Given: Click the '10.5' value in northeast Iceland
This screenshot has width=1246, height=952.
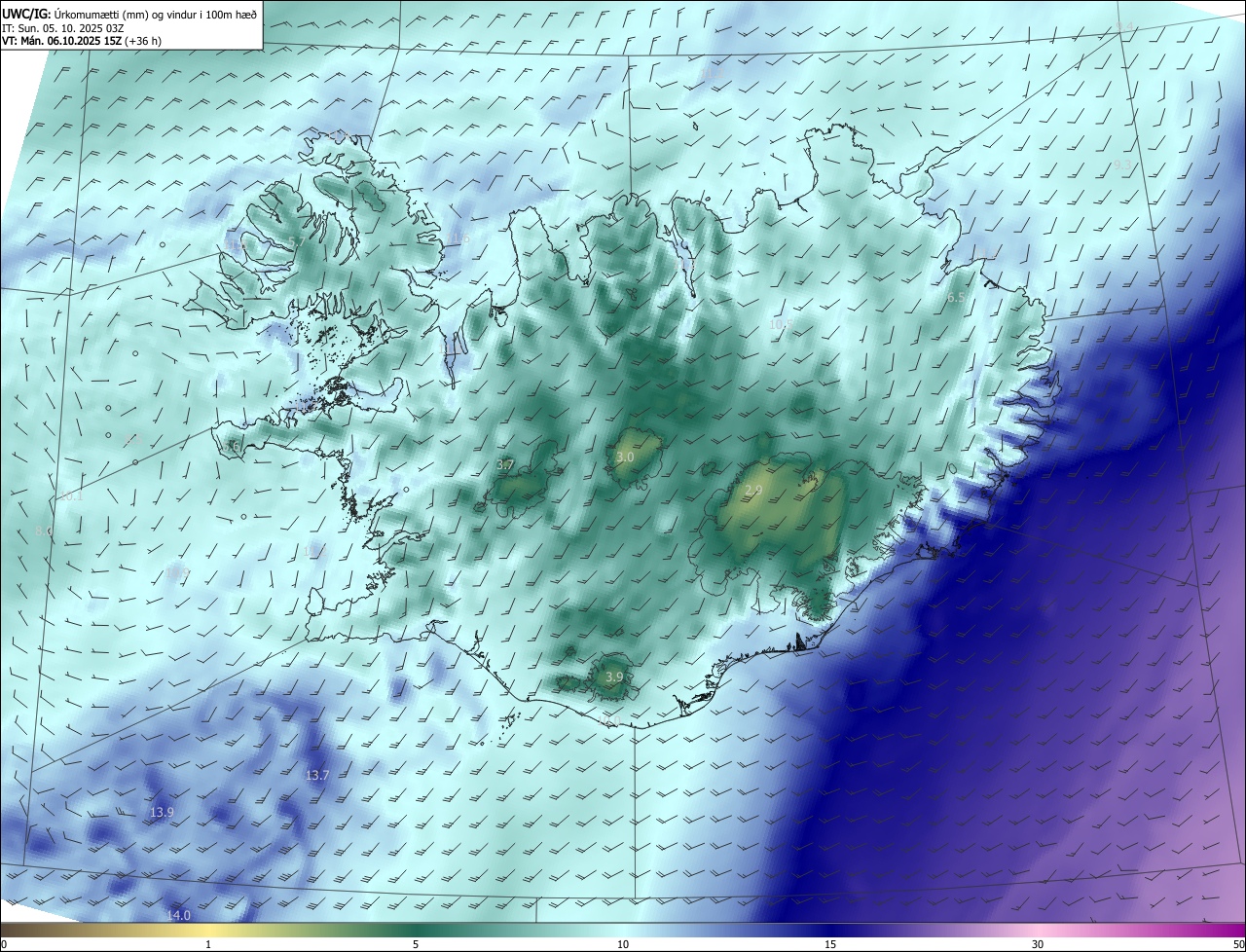Looking at the screenshot, I should click(x=780, y=324).
